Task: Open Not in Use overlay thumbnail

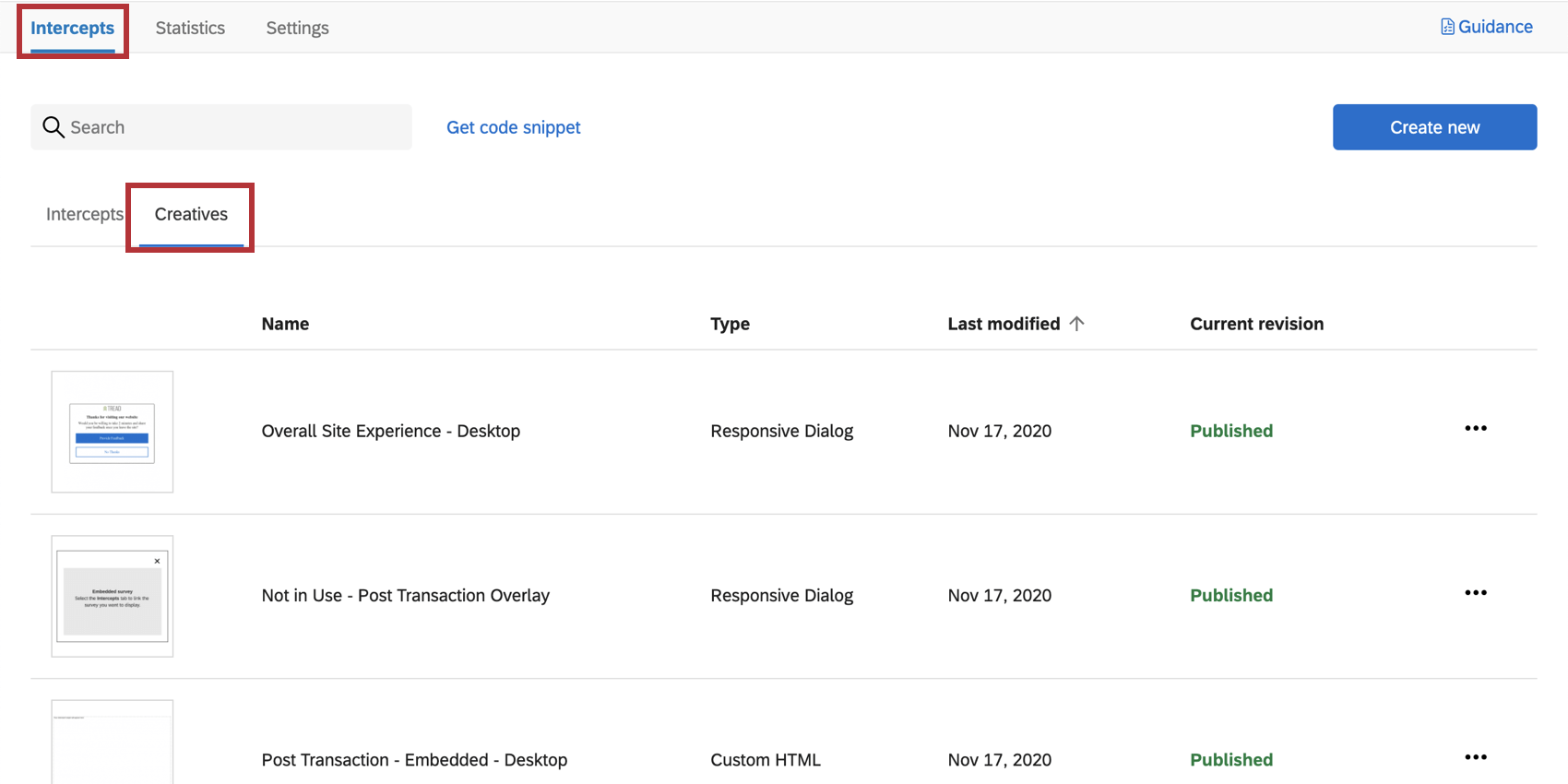Action: pos(113,596)
